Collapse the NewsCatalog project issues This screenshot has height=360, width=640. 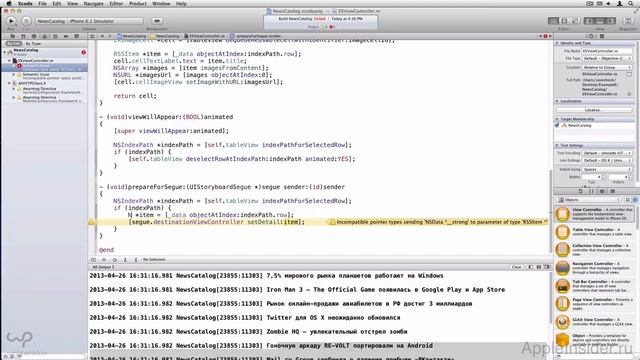tap(4, 52)
